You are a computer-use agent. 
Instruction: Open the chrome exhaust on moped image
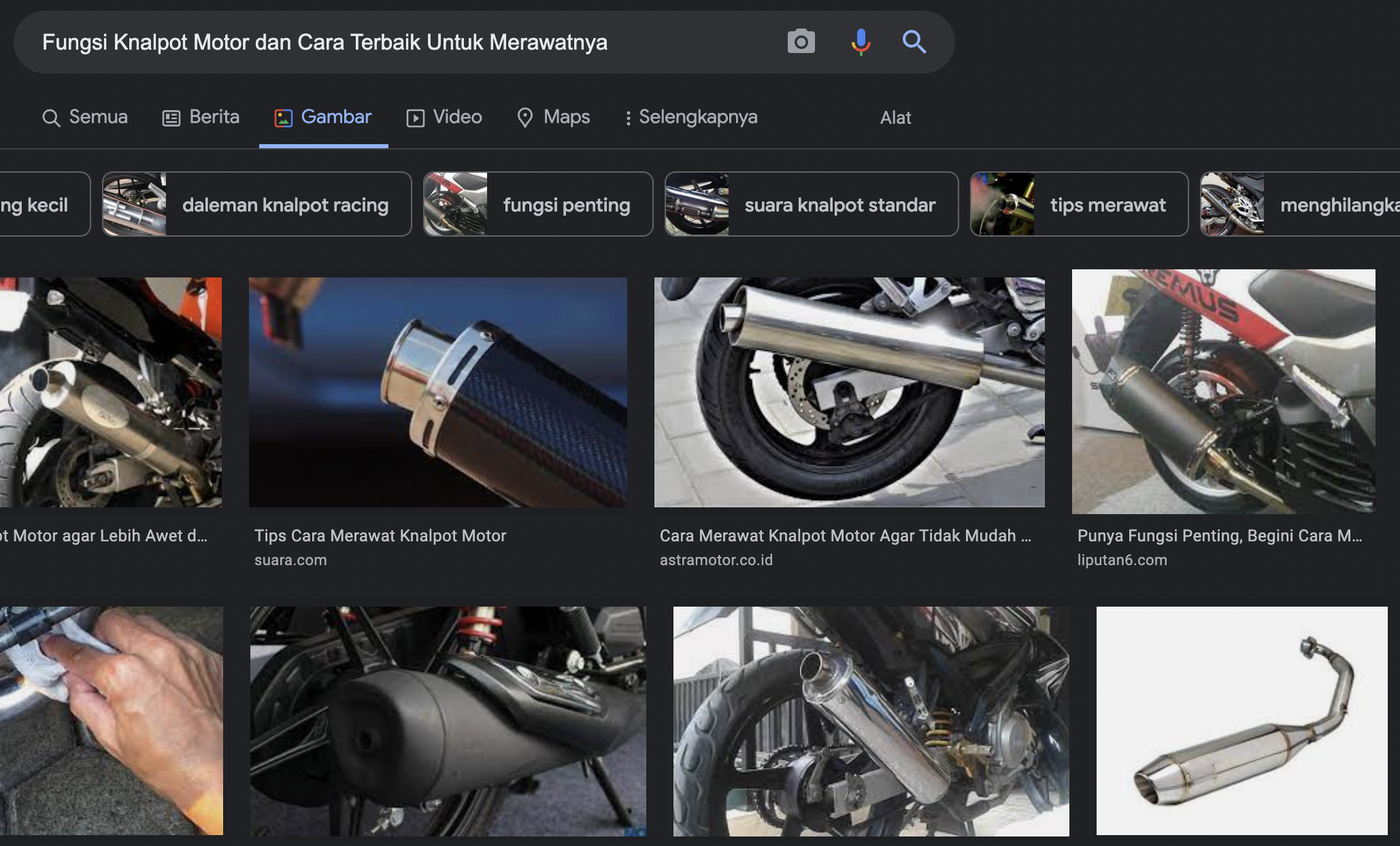pos(871,721)
